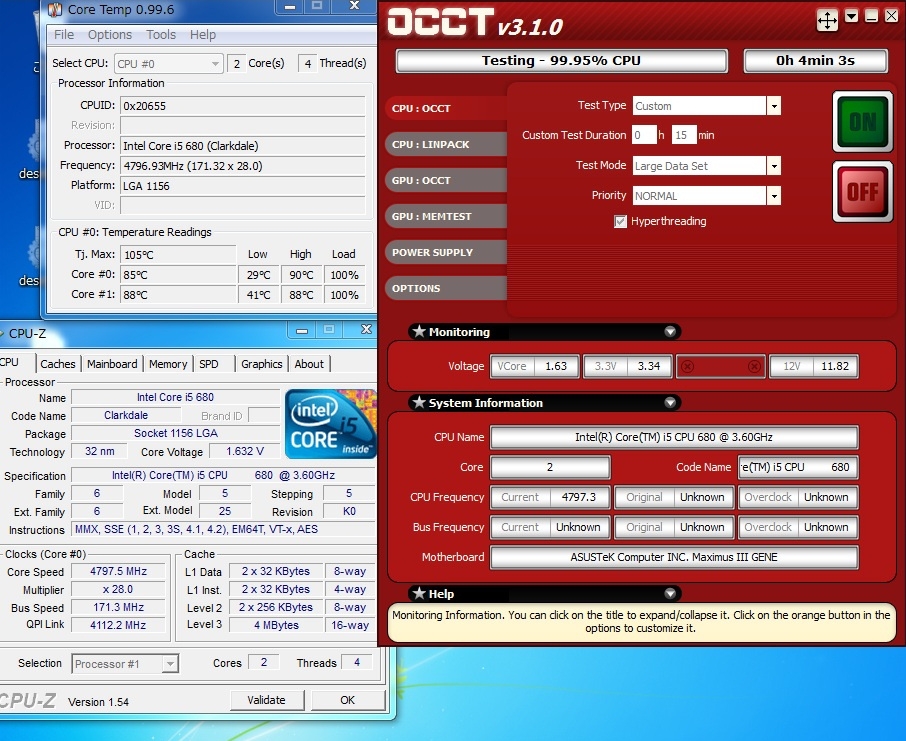Switch to the CPU-Z Memory tab
Viewport: 906px width, 741px height.
click(x=168, y=364)
